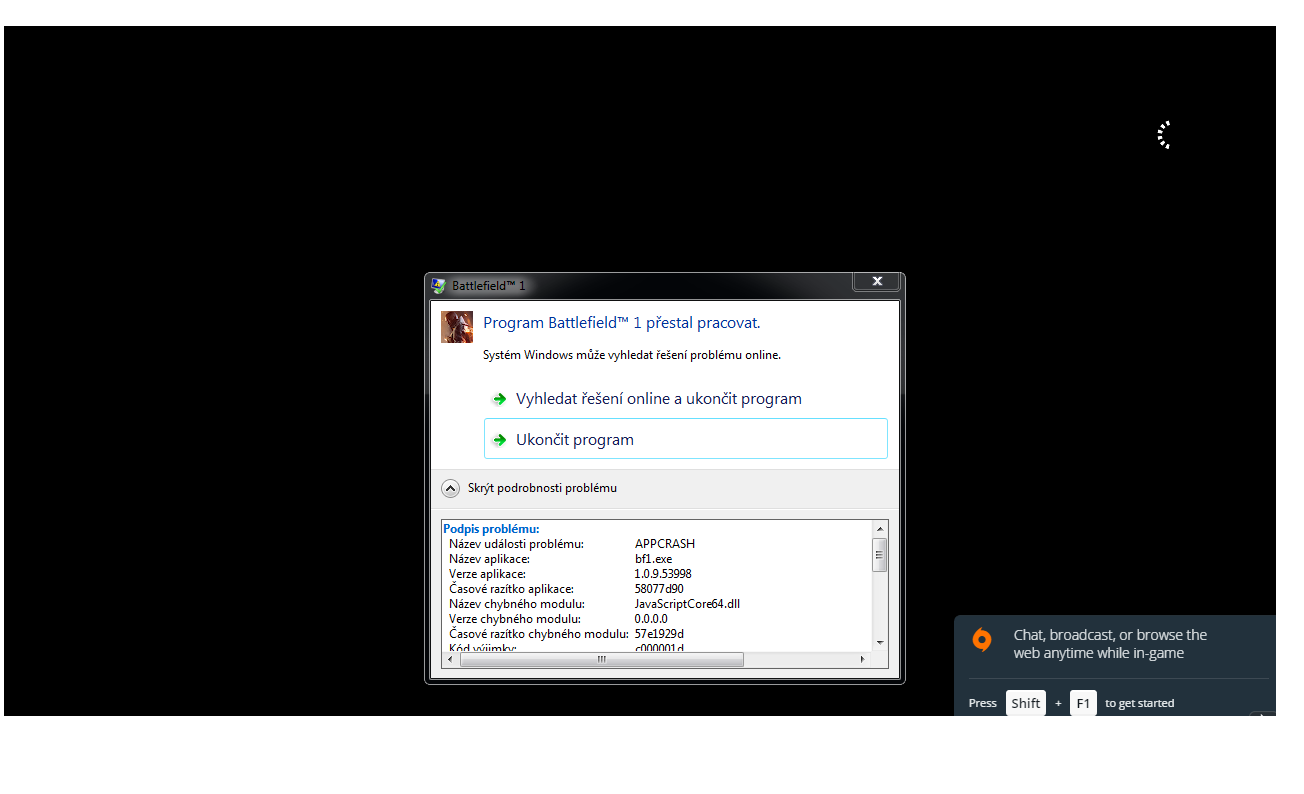Choose 'Vyhledat řešení online a ukončit program'

point(659,399)
